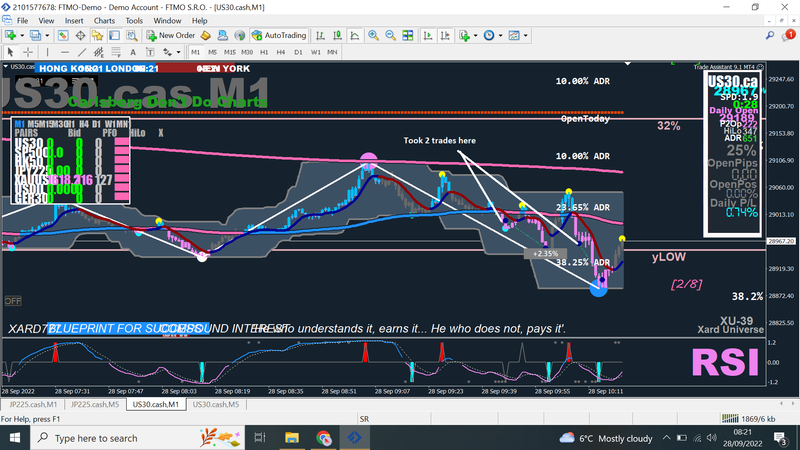The image size is (800, 450).
Task: Show hidden tray icons chevron
Action: pyautogui.click(x=666, y=438)
